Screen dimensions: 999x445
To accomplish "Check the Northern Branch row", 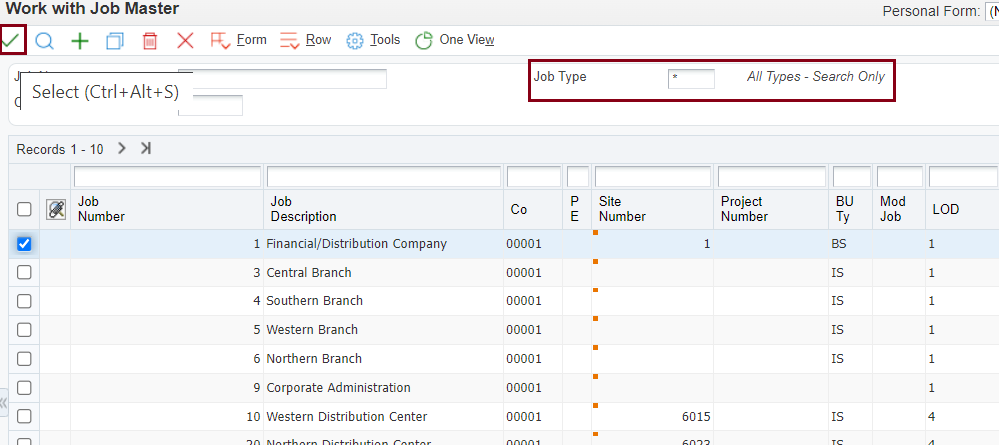I will [24, 358].
